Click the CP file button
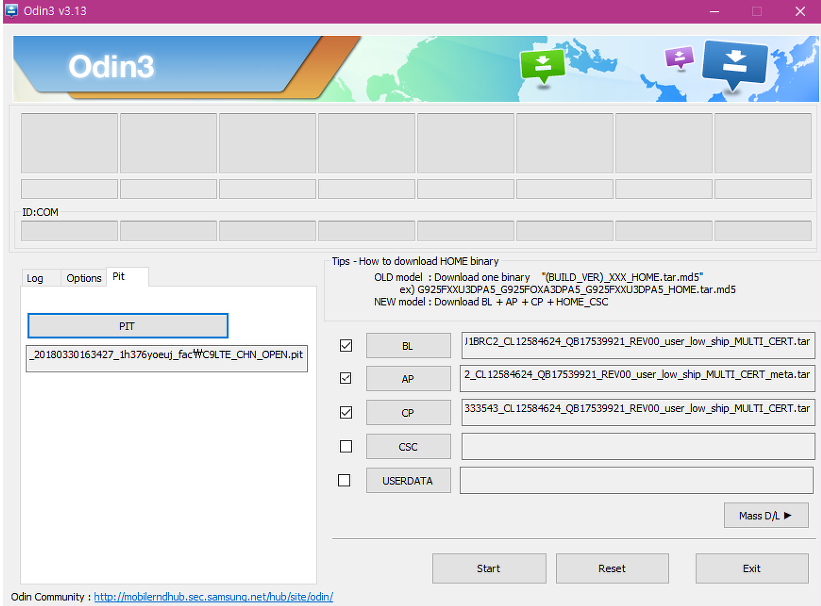 tap(408, 413)
